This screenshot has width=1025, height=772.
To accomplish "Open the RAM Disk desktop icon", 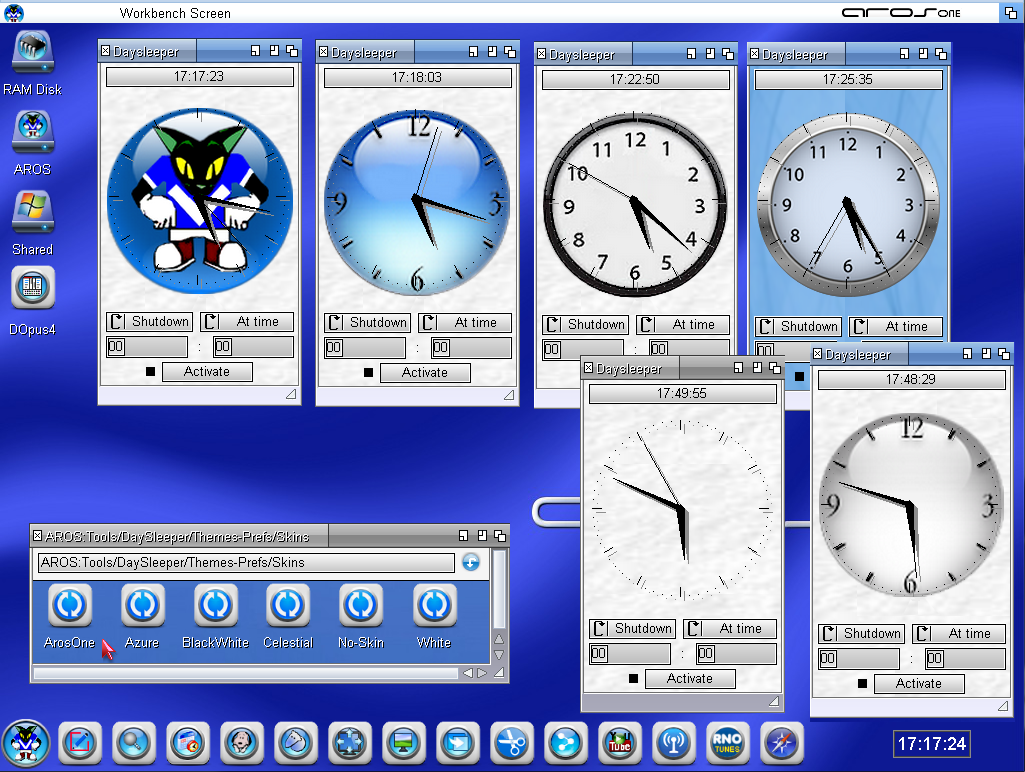I will (33, 54).
